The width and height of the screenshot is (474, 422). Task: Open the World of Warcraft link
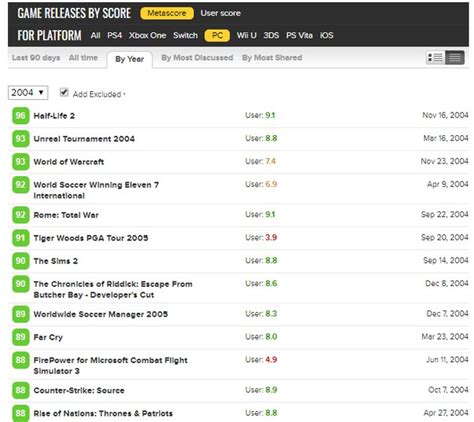tap(69, 162)
